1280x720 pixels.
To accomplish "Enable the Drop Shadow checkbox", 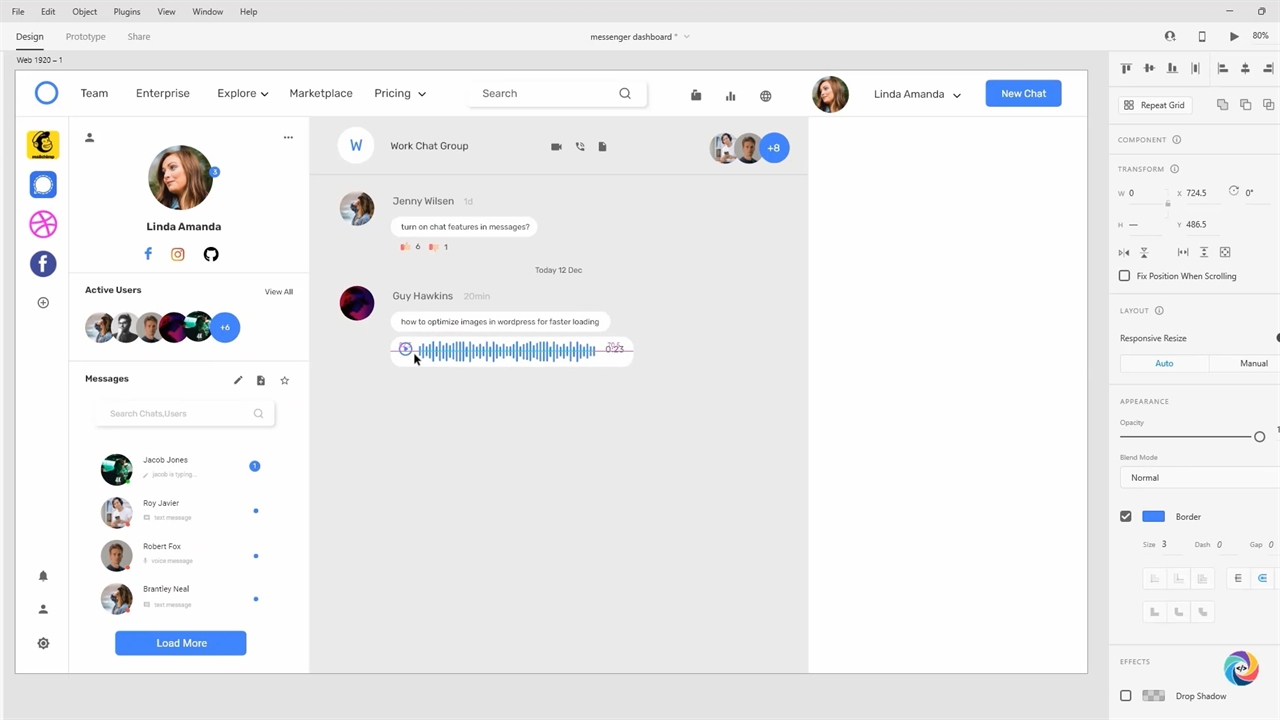I will coord(1126,696).
